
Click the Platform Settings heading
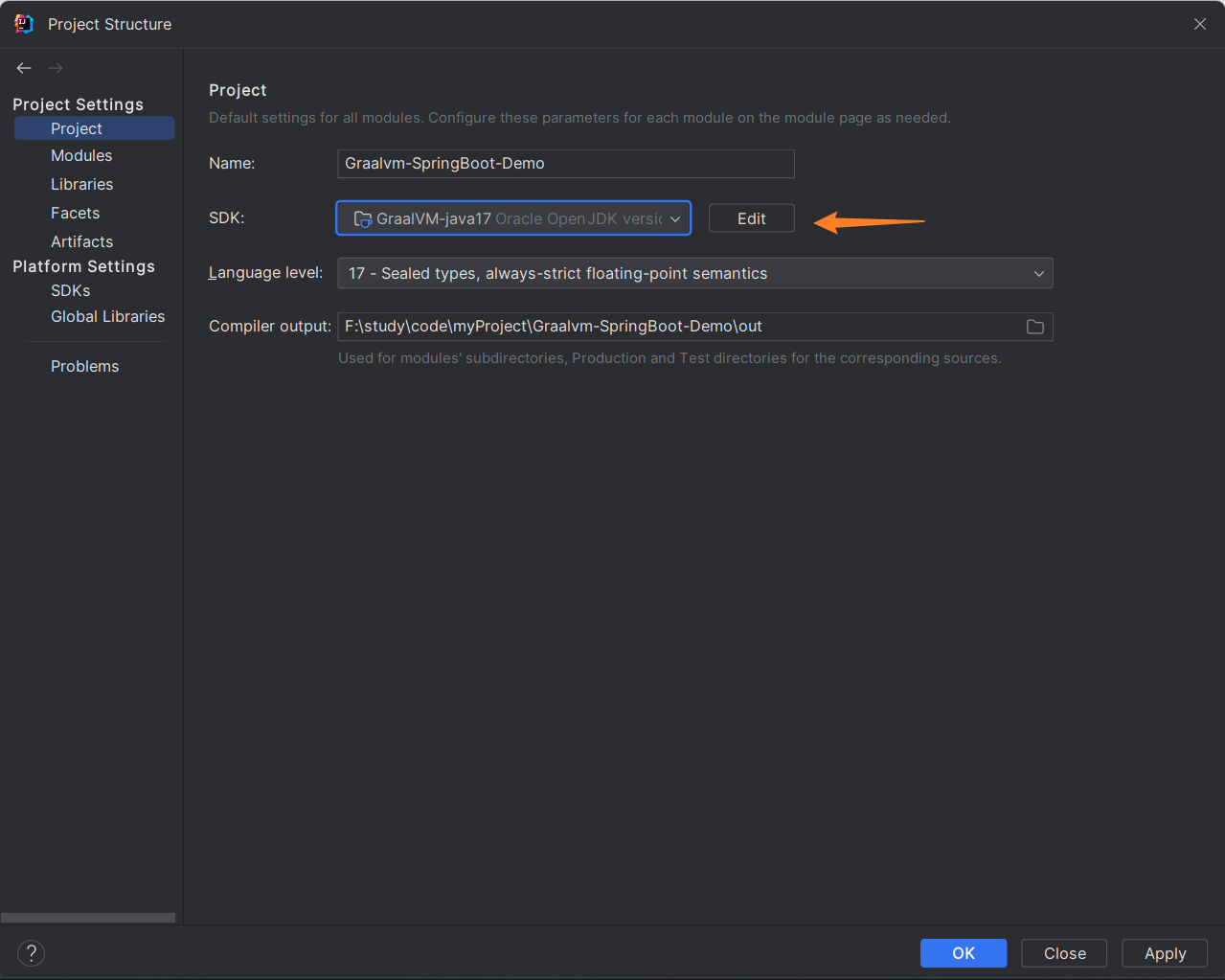[x=83, y=266]
